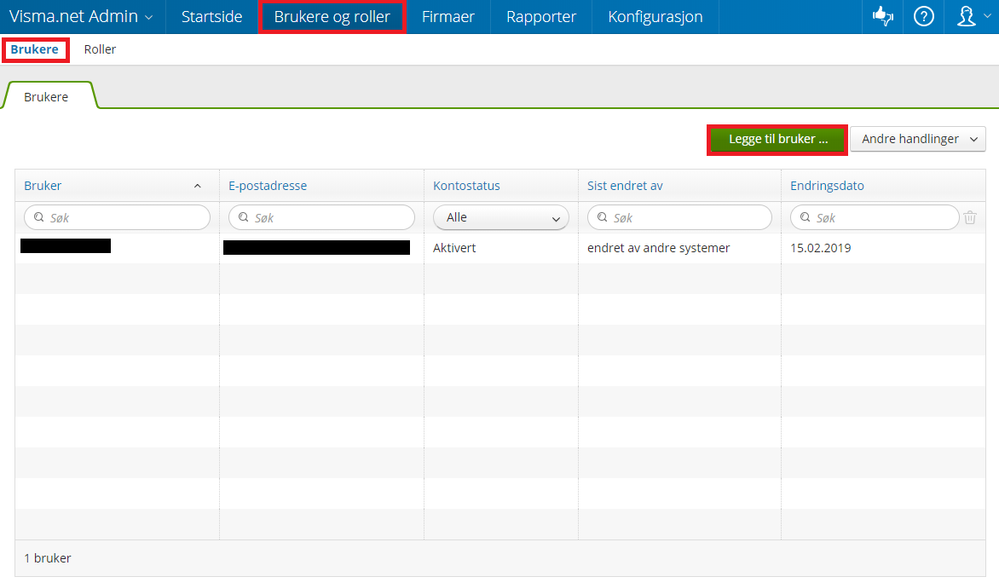Open the Brukere og roller menu
This screenshot has width=999, height=588.
332,17
